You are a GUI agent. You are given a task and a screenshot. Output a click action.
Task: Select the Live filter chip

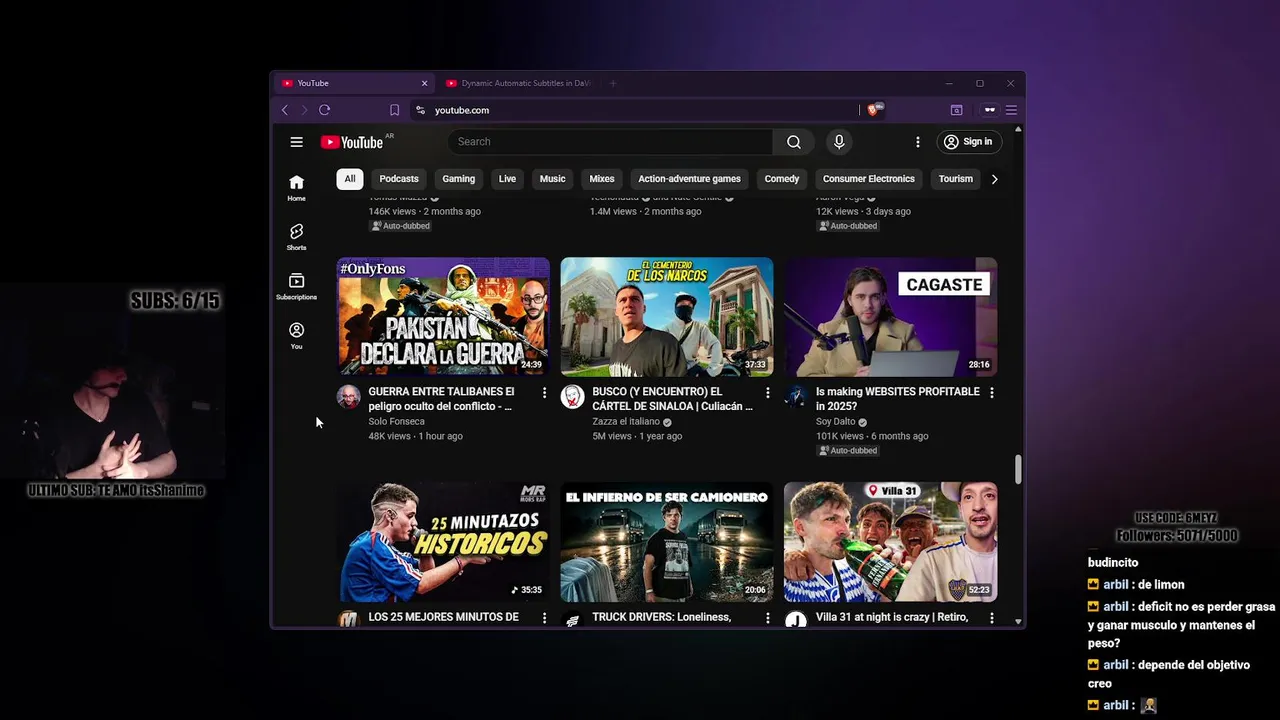pos(507,179)
